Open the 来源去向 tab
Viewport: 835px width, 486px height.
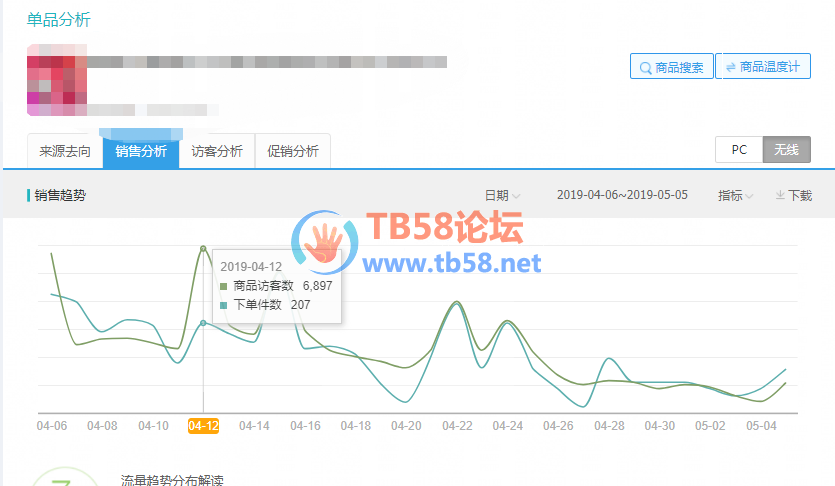pos(65,151)
